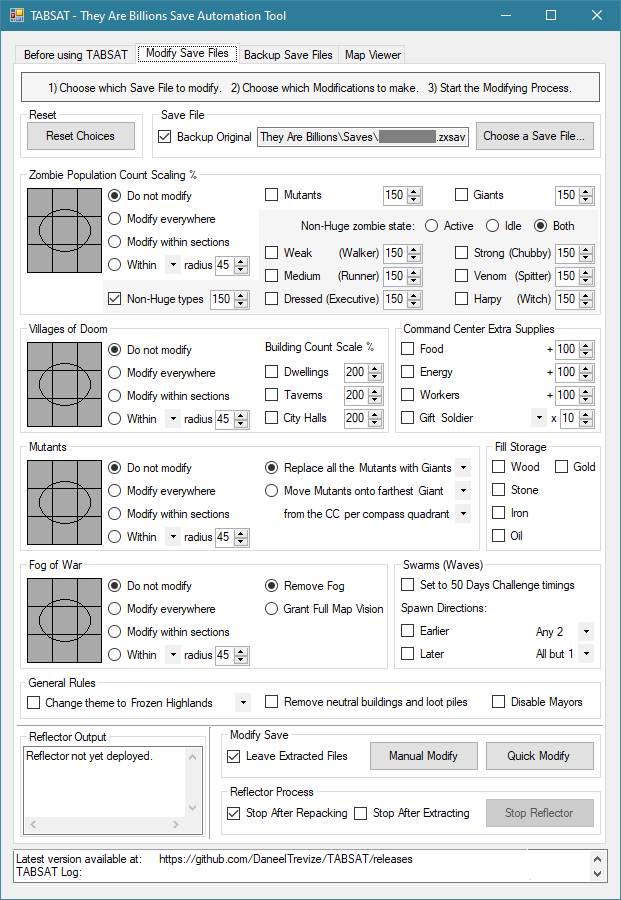
Task: Click Choose a Save File button
Action: (534, 136)
